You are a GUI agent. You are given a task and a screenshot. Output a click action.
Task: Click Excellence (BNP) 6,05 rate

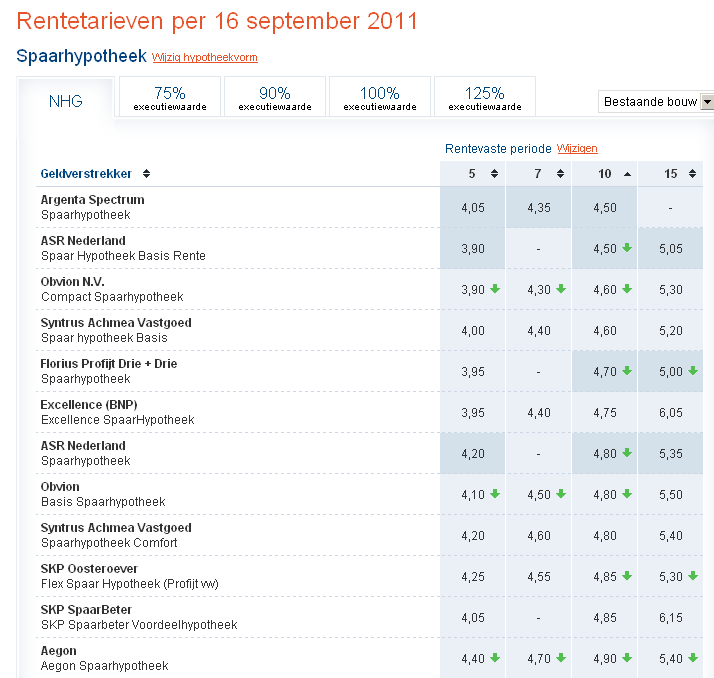point(671,413)
